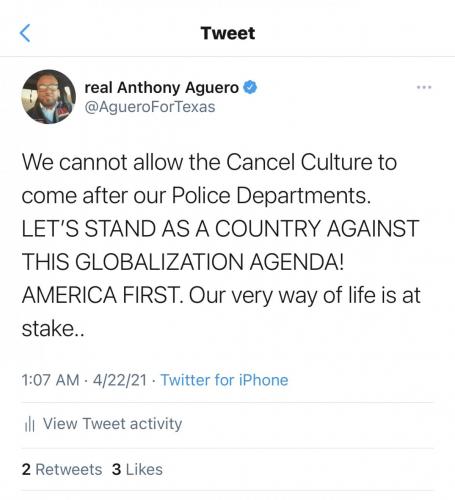
Task: Open Anthony Aguero's profile picture
Action: 49,97
